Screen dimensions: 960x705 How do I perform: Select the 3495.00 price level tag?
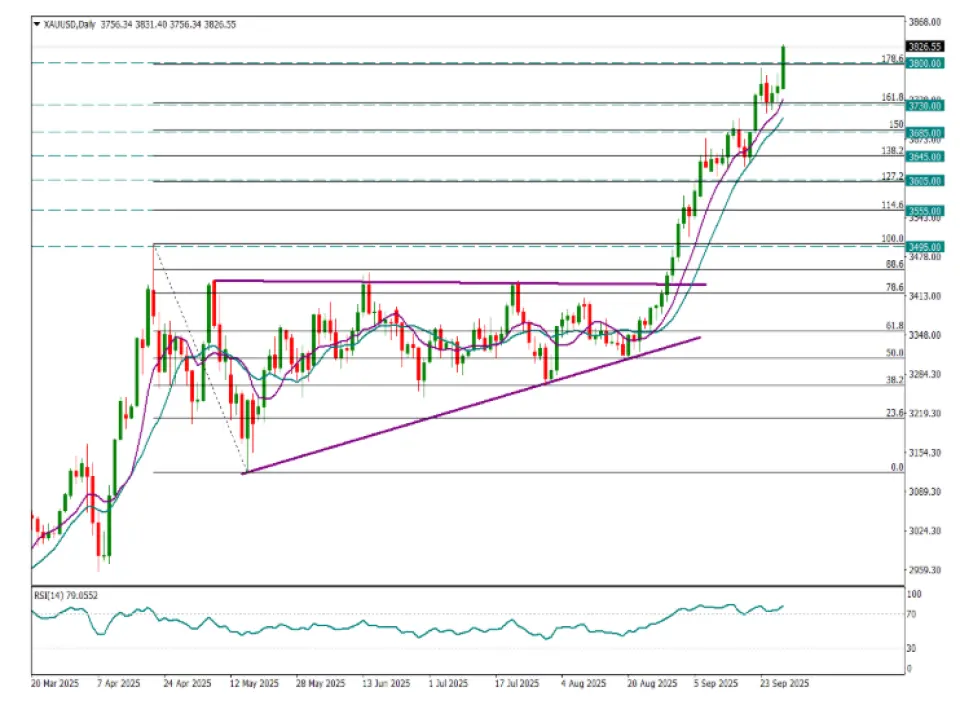point(924,246)
